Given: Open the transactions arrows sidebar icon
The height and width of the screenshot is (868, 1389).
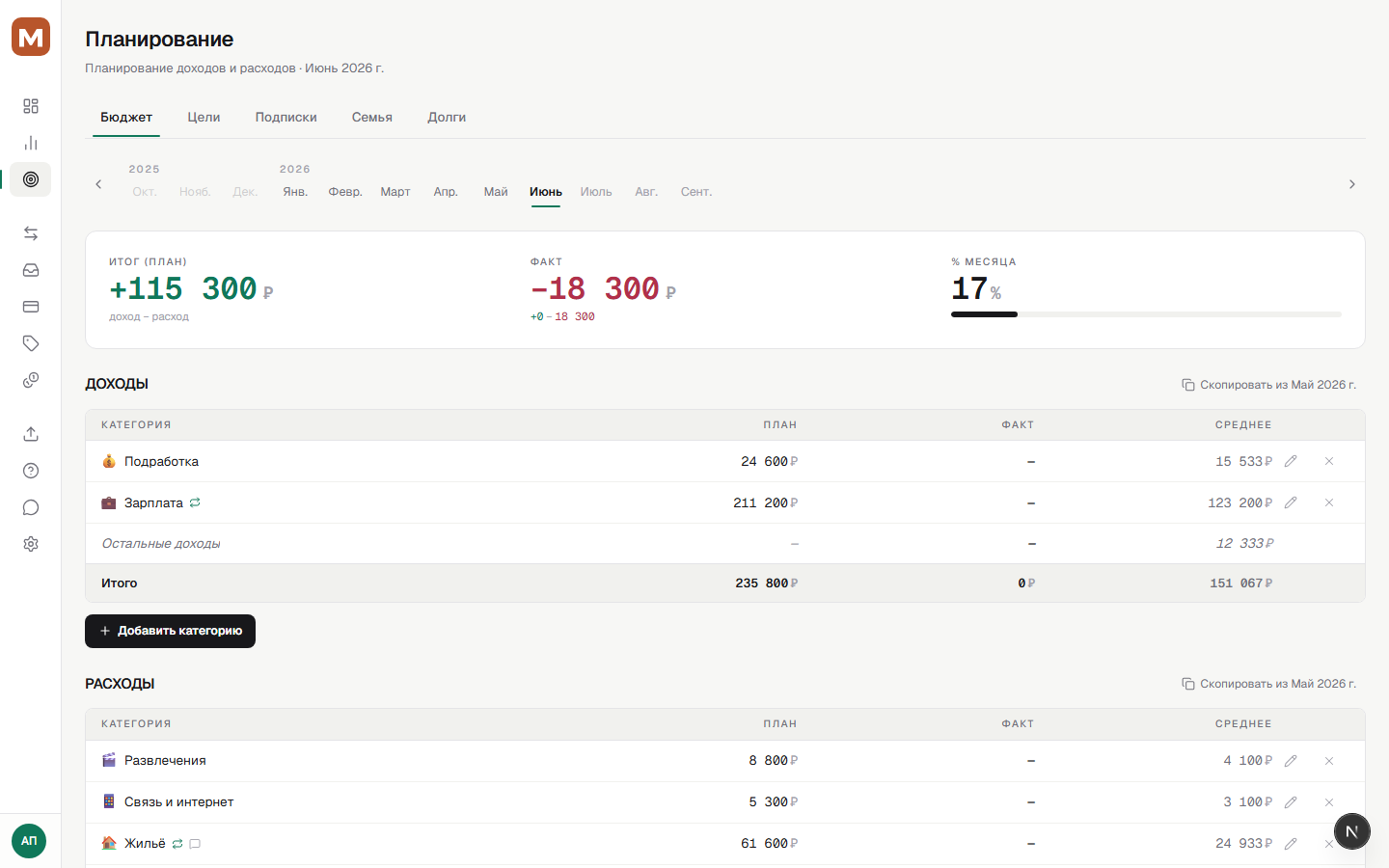Looking at the screenshot, I should (x=31, y=233).
